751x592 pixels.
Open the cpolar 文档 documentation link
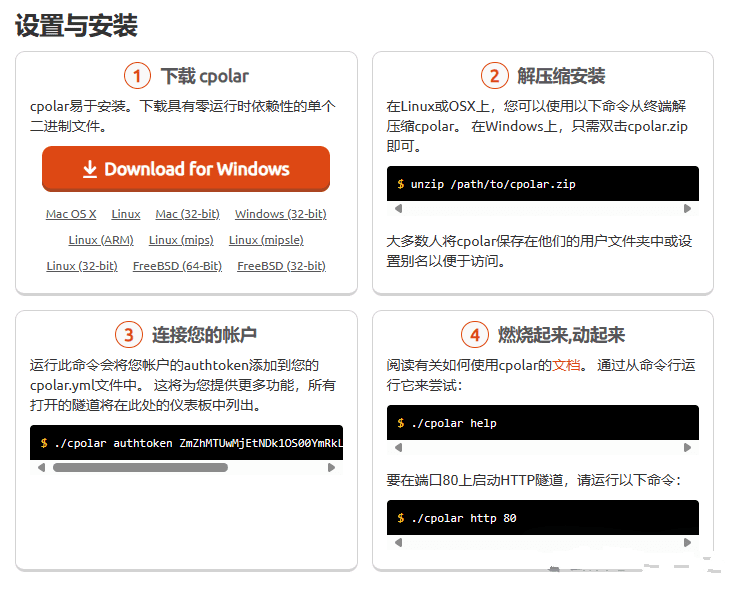566,365
